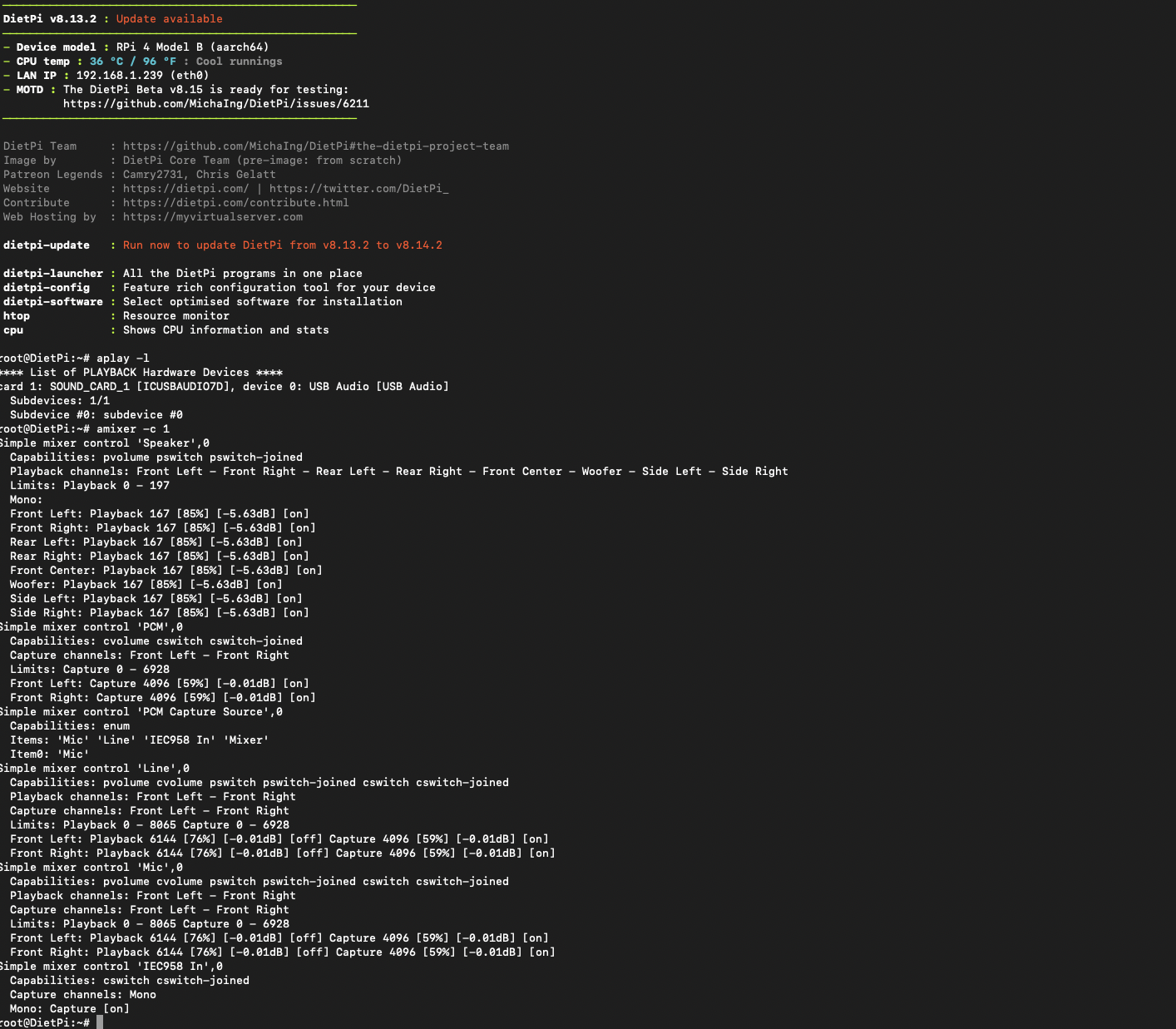The width and height of the screenshot is (1176, 1029).
Task: Click the dietpi-launcher command name
Action: [53, 274]
